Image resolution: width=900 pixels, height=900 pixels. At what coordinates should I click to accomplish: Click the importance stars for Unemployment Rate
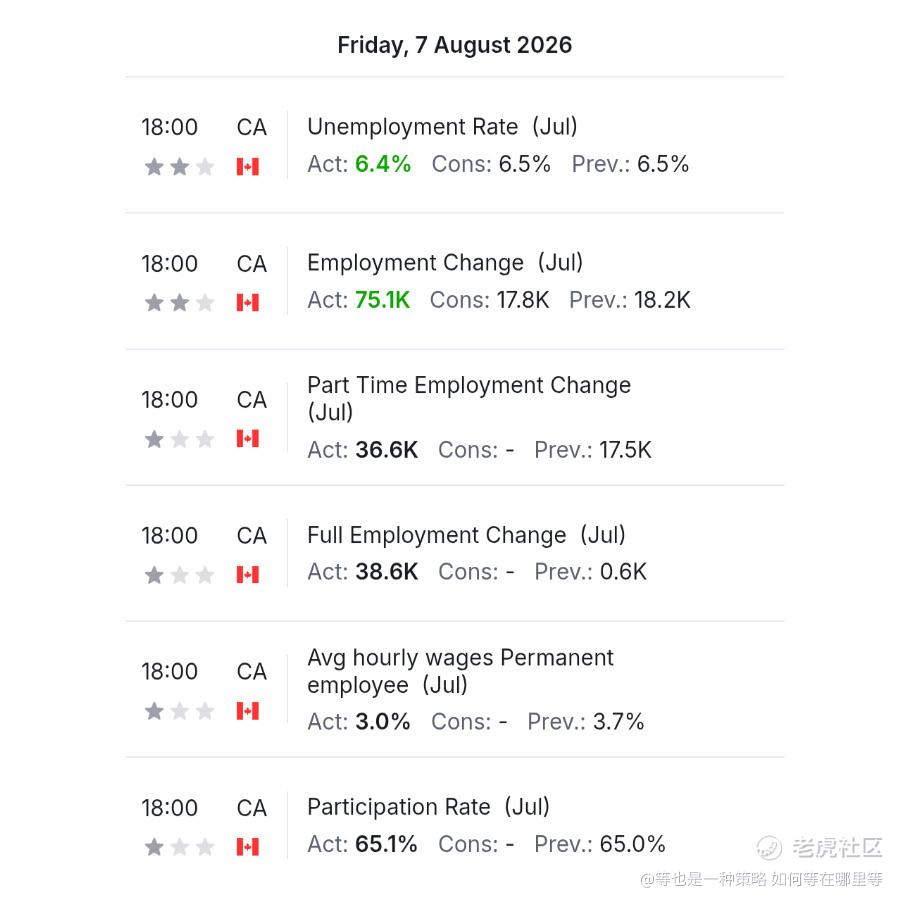click(179, 166)
